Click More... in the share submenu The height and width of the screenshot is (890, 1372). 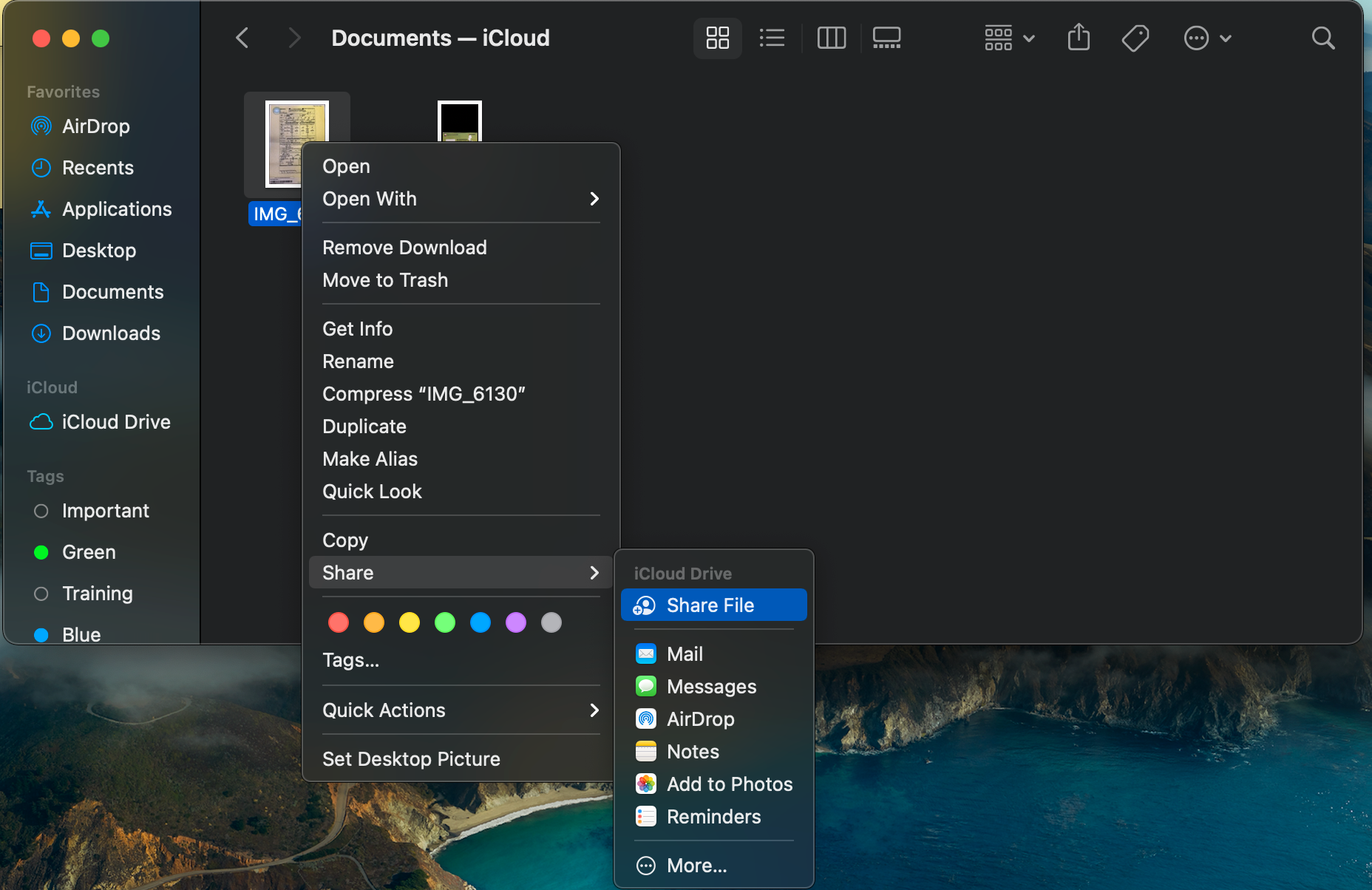pos(696,866)
